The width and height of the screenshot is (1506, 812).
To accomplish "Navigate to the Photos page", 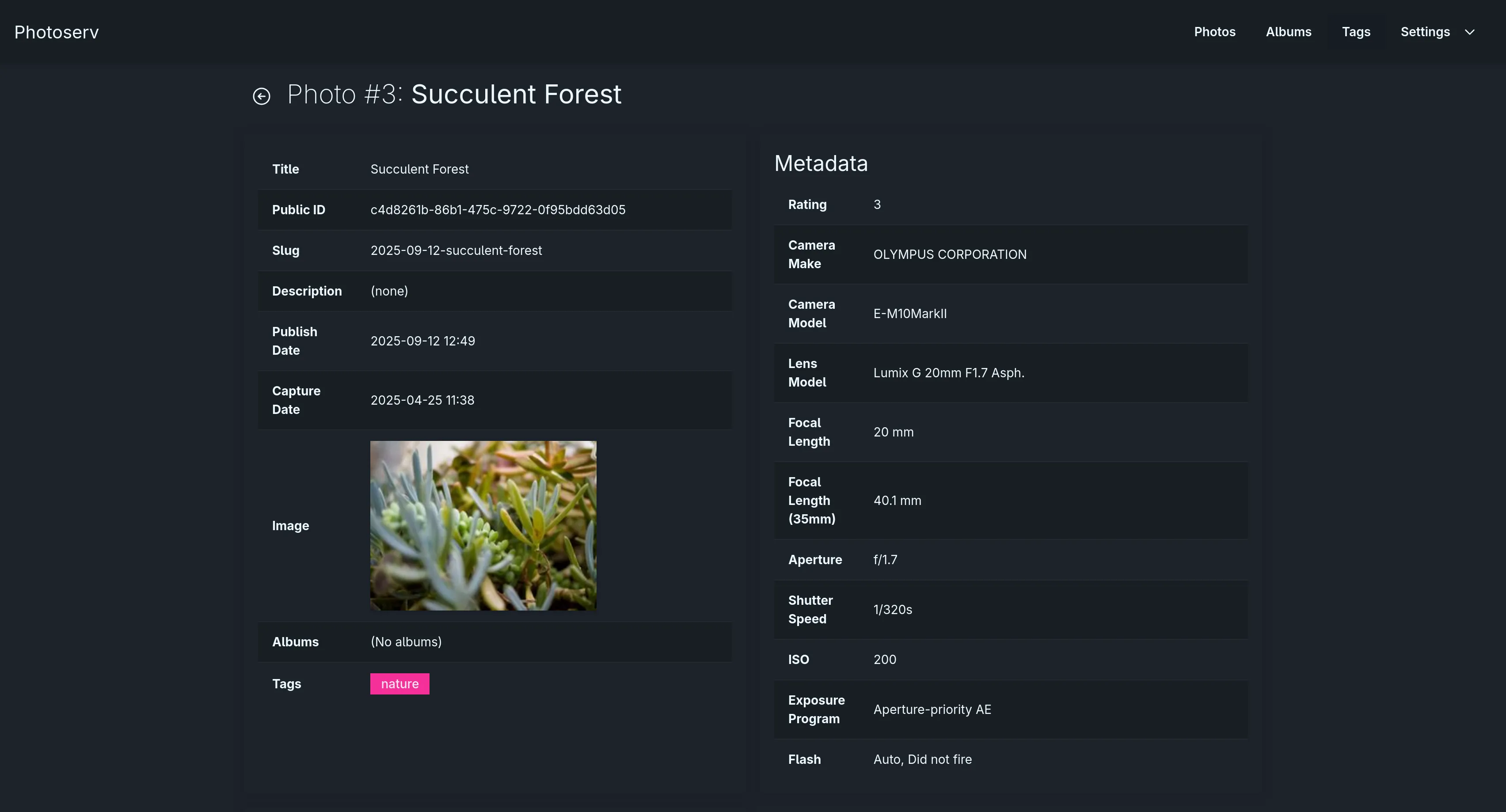I will pos(1215,32).
